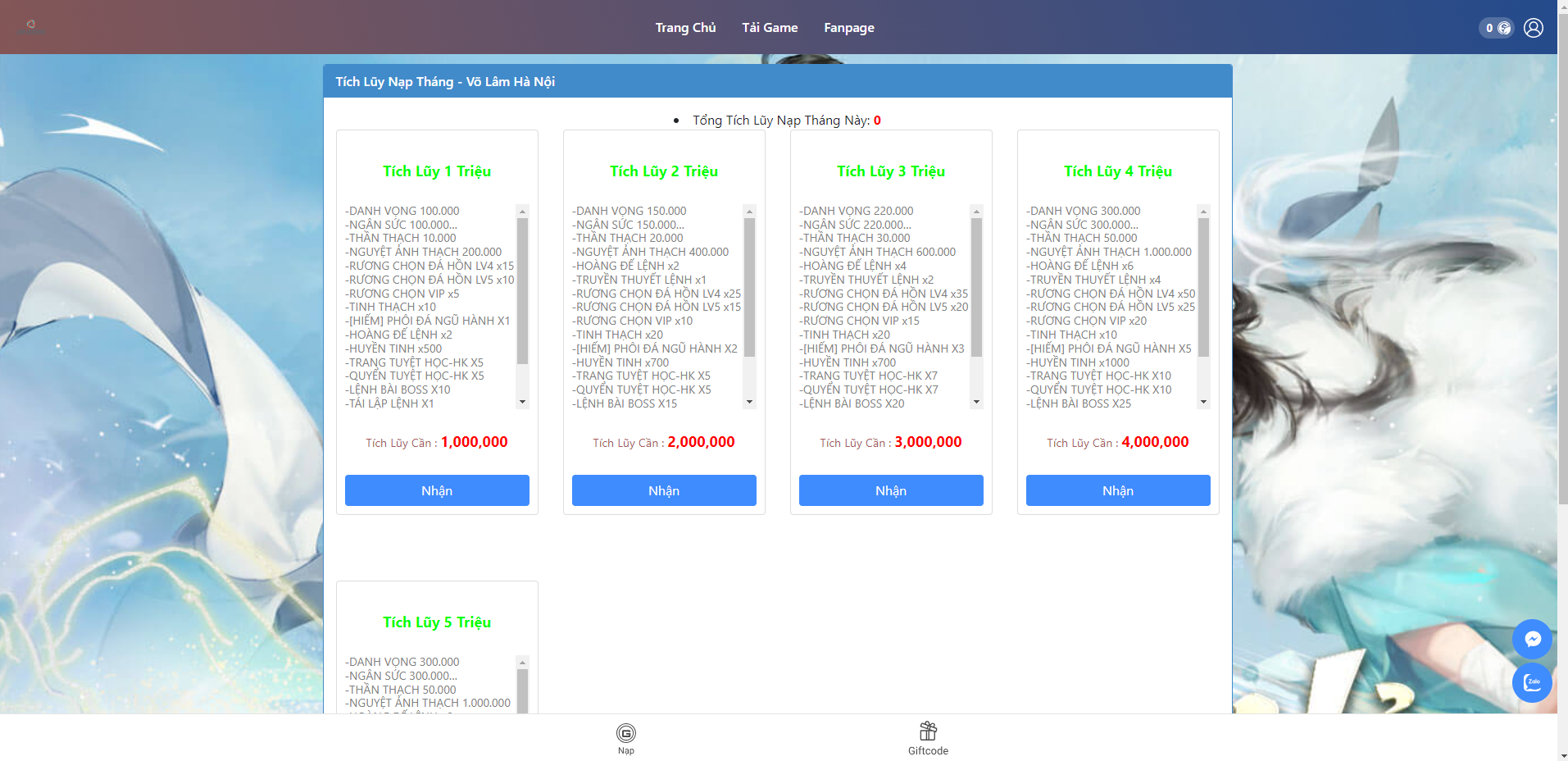Select -LỆNH BÀI BOSS X25 reward line
The width and height of the screenshot is (1568, 761).
pyautogui.click(x=1079, y=403)
